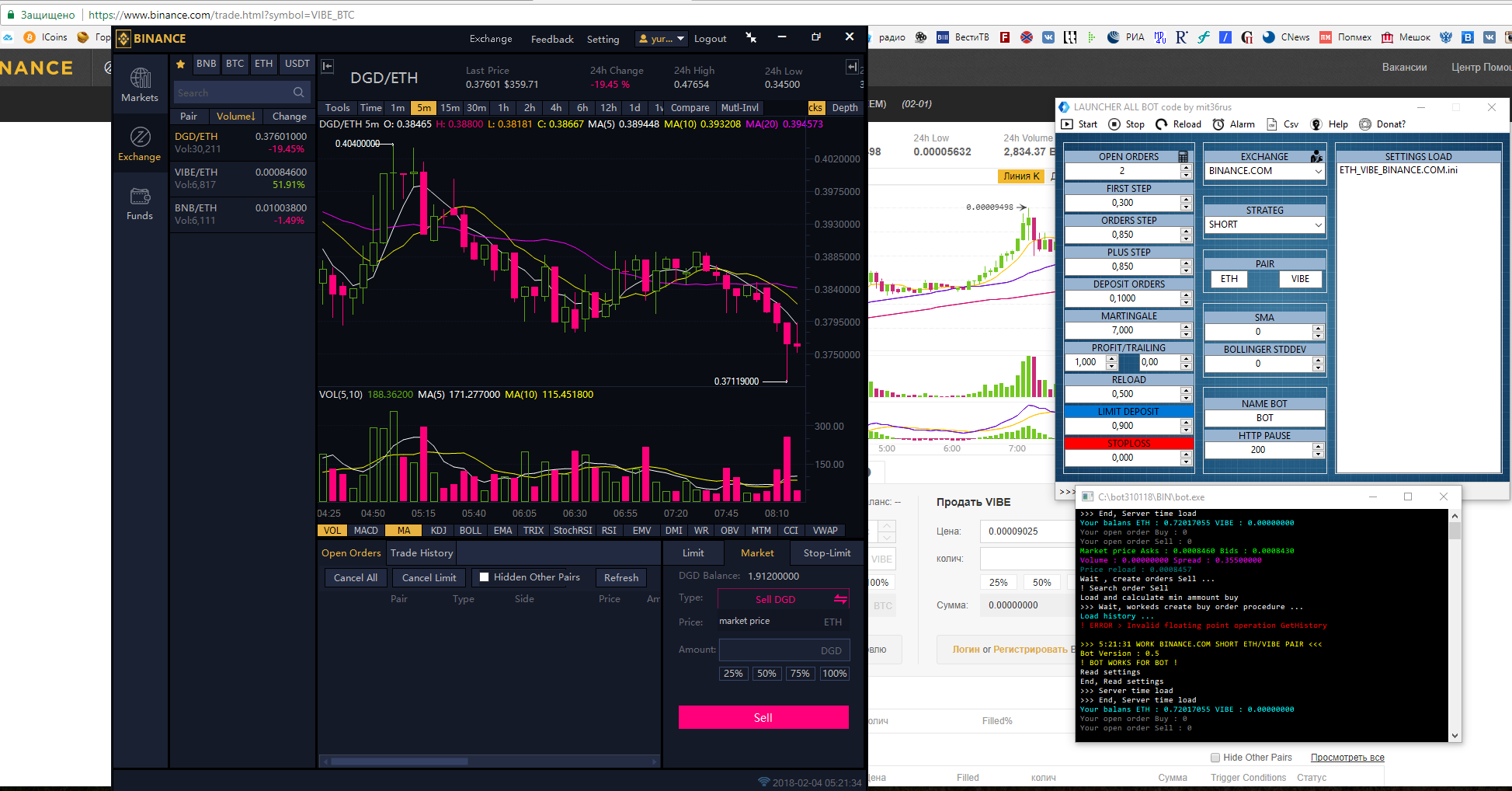
Task: Click Logout in Binance header
Action: 711,39
